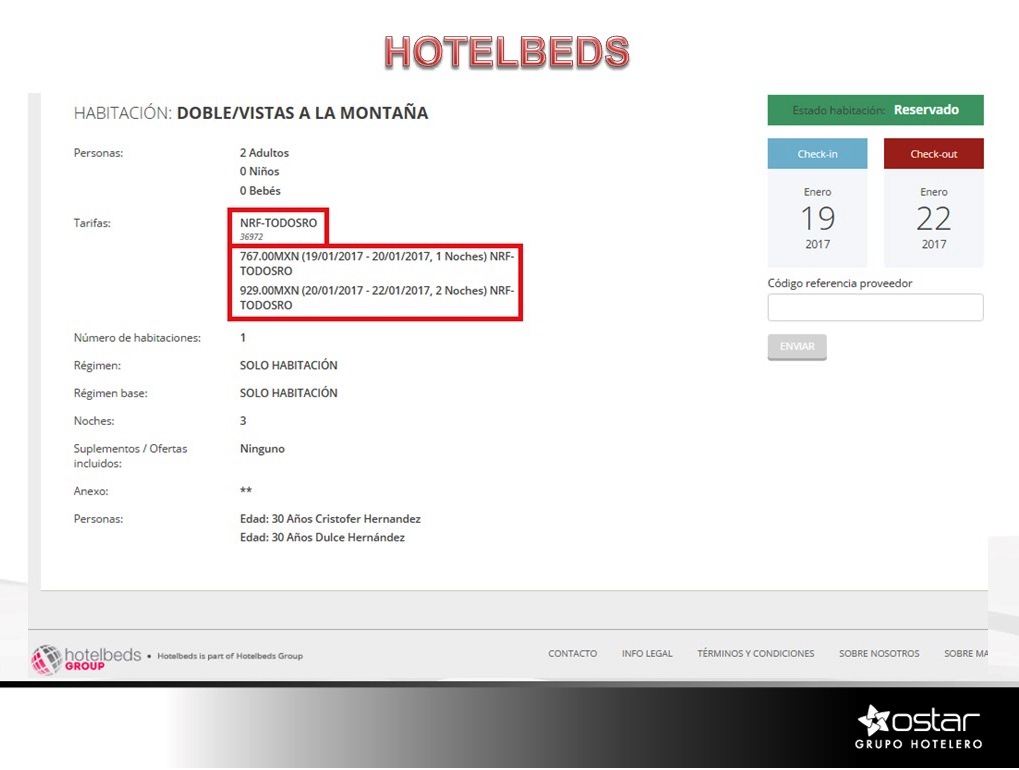Select the Enero 22 check-out date card
The height and width of the screenshot is (770, 1019).
point(933,218)
